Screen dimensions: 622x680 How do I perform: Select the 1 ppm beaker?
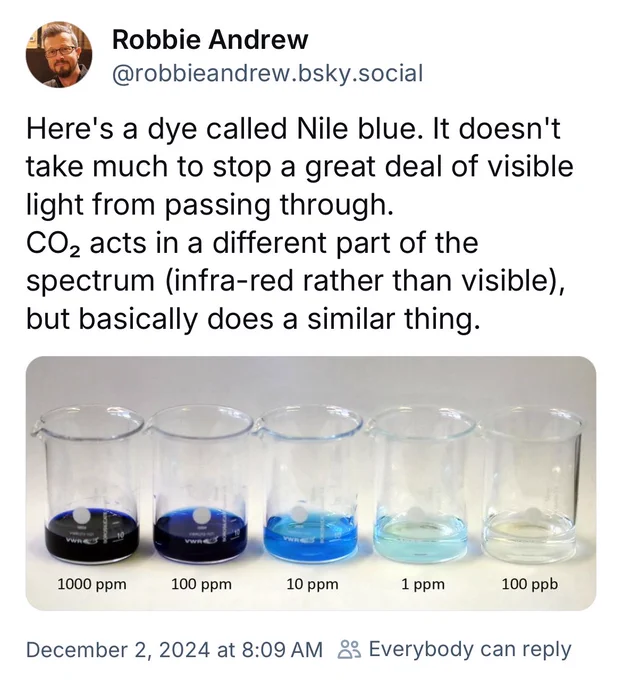[x=422, y=485]
